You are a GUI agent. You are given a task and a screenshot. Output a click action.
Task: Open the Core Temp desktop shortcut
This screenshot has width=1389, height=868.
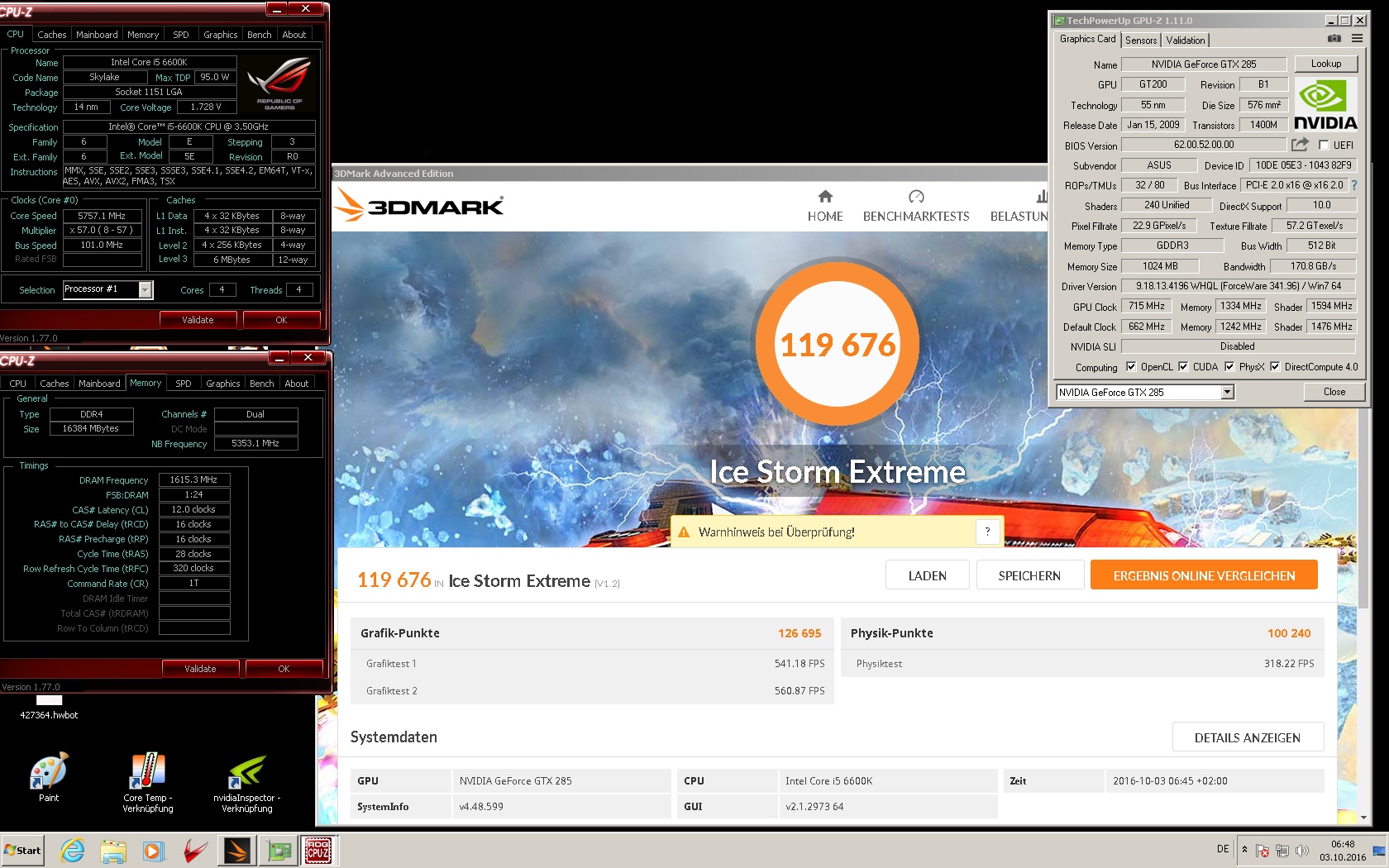pyautogui.click(x=148, y=782)
